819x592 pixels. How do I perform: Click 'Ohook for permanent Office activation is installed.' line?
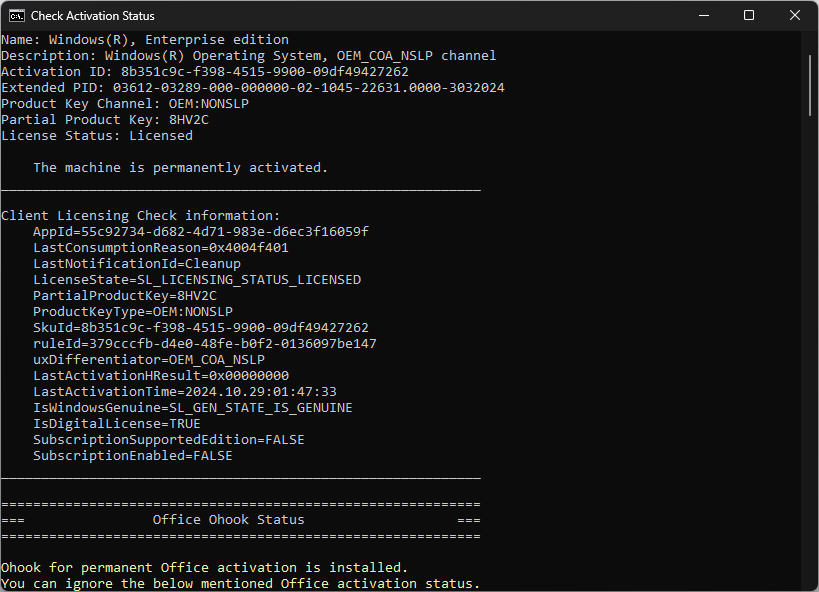click(x=204, y=567)
